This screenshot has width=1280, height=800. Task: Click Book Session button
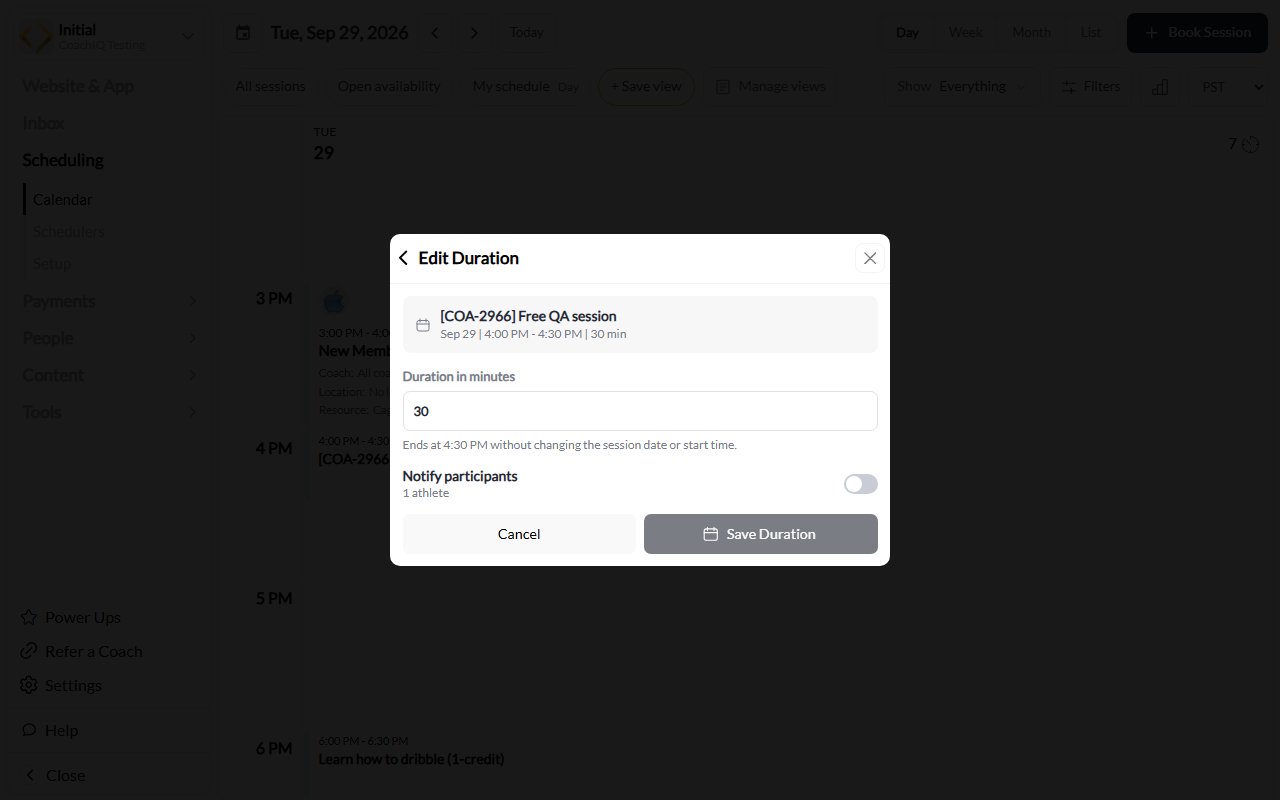(x=1197, y=33)
